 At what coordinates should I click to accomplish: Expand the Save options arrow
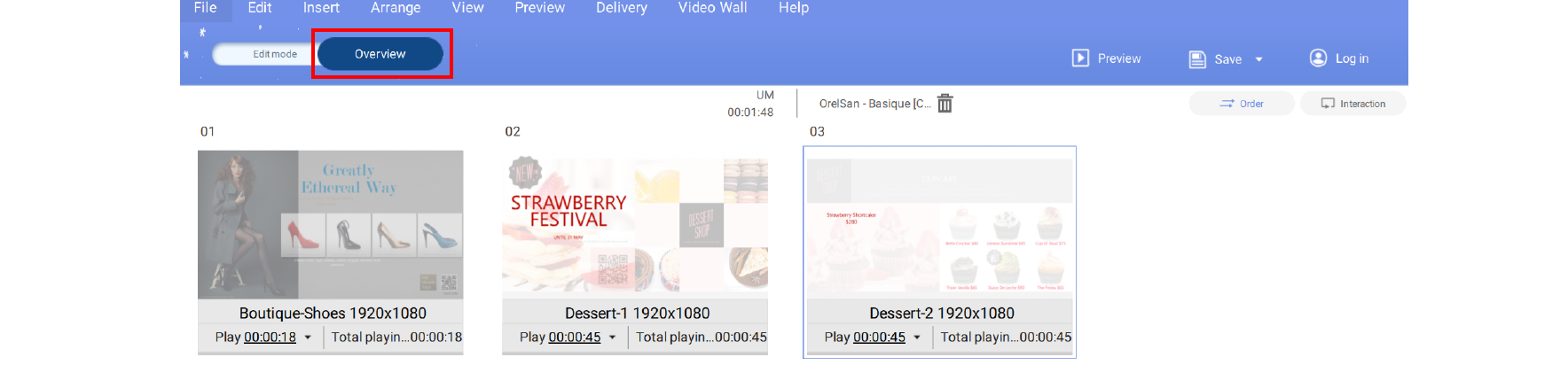pos(1258,59)
